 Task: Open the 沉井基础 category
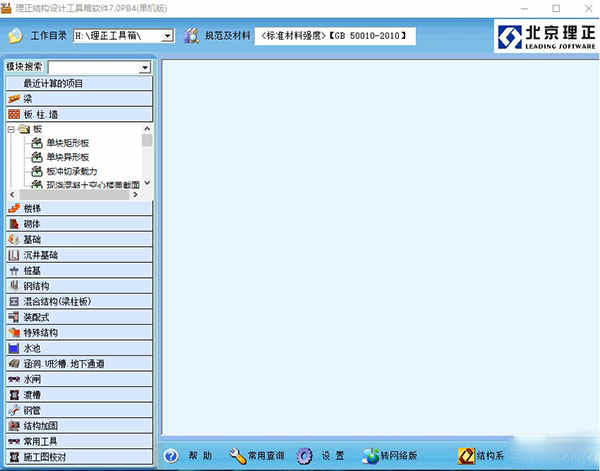pos(79,255)
